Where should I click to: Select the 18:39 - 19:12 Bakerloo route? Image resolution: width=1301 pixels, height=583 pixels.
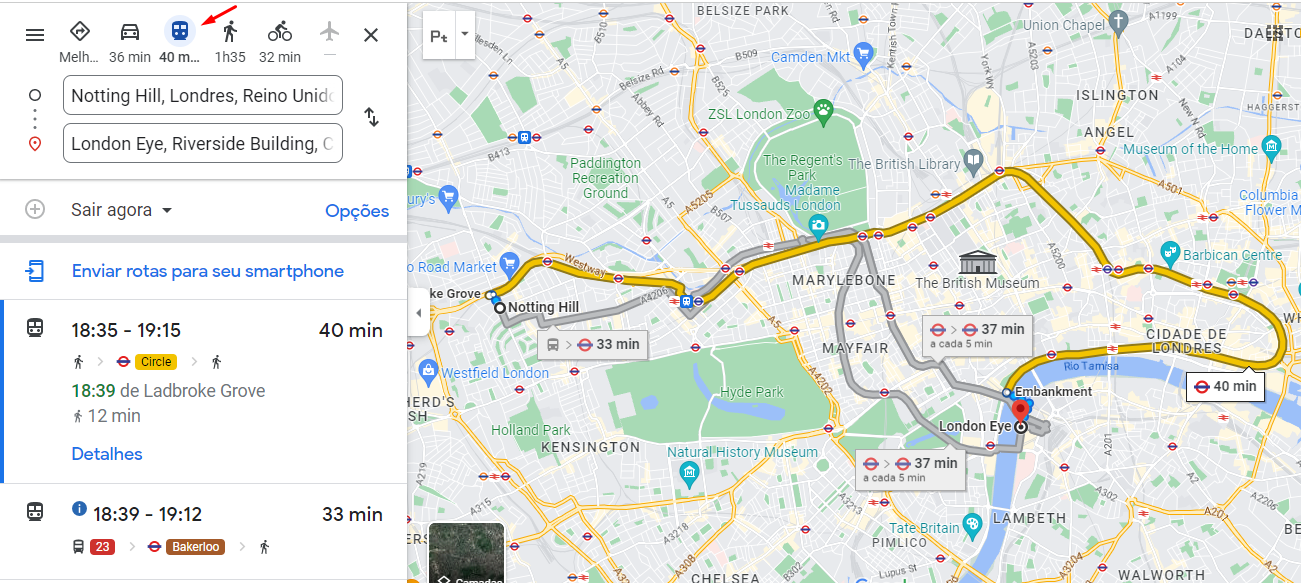point(203,530)
